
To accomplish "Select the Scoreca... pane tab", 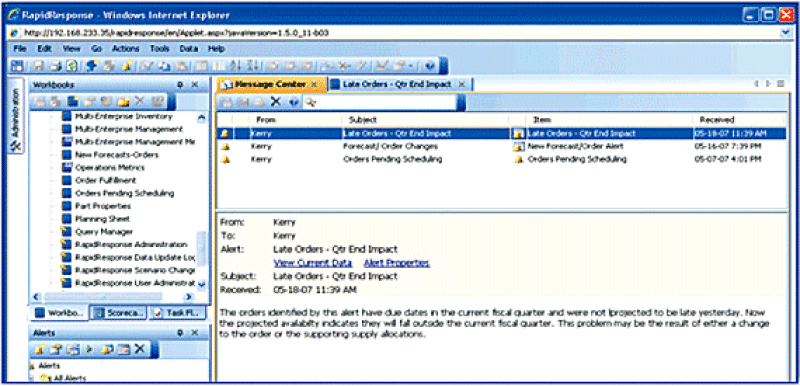I will [119, 313].
